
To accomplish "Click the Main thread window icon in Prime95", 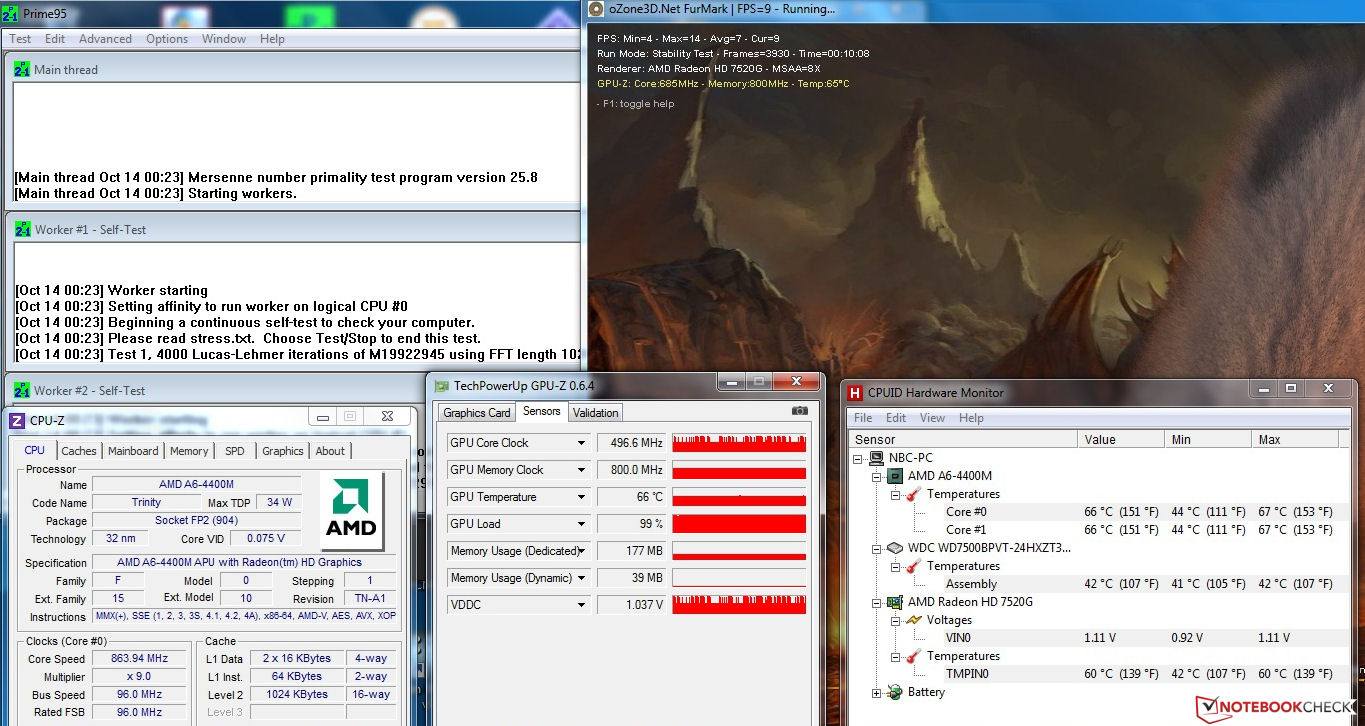I will point(22,70).
